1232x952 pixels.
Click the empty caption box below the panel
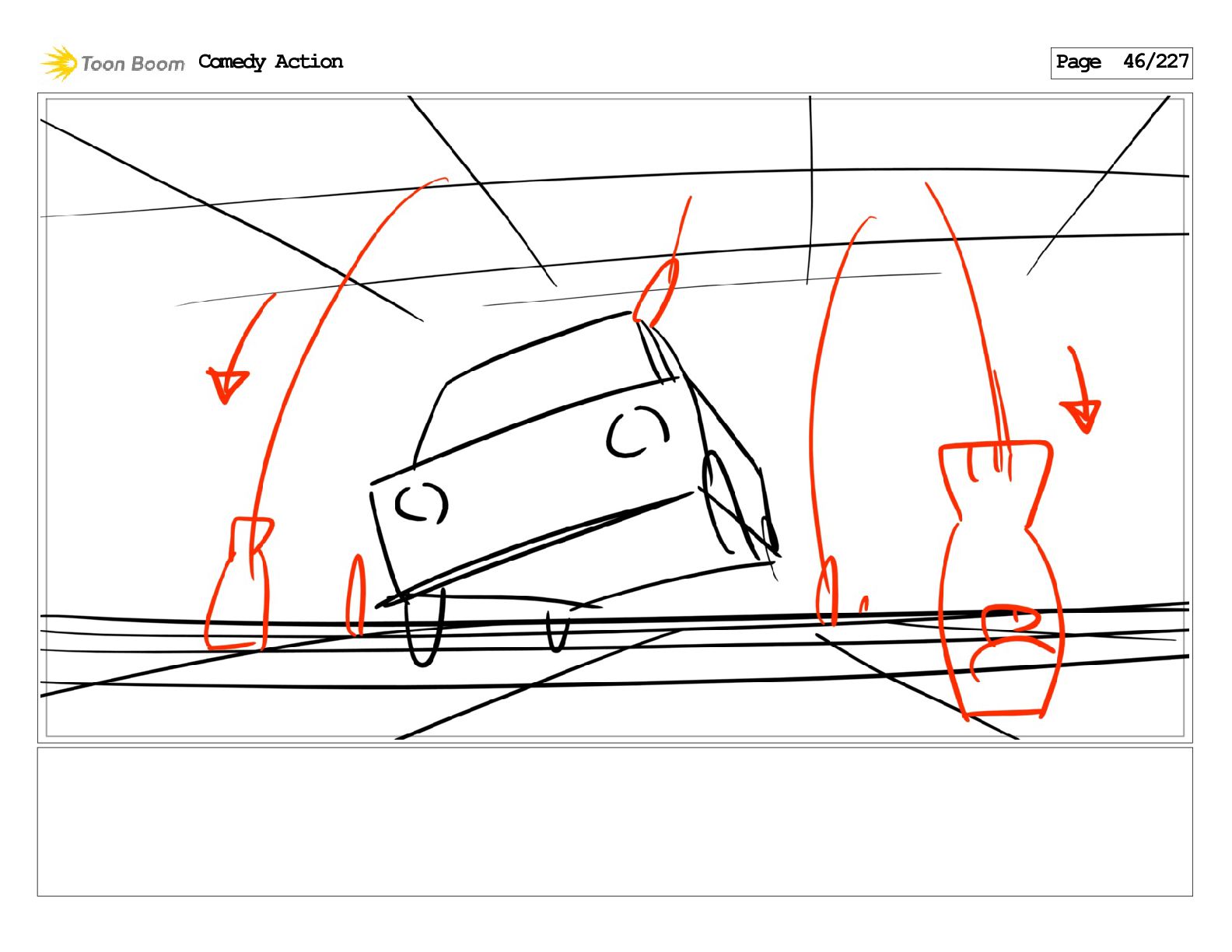pyautogui.click(x=614, y=822)
